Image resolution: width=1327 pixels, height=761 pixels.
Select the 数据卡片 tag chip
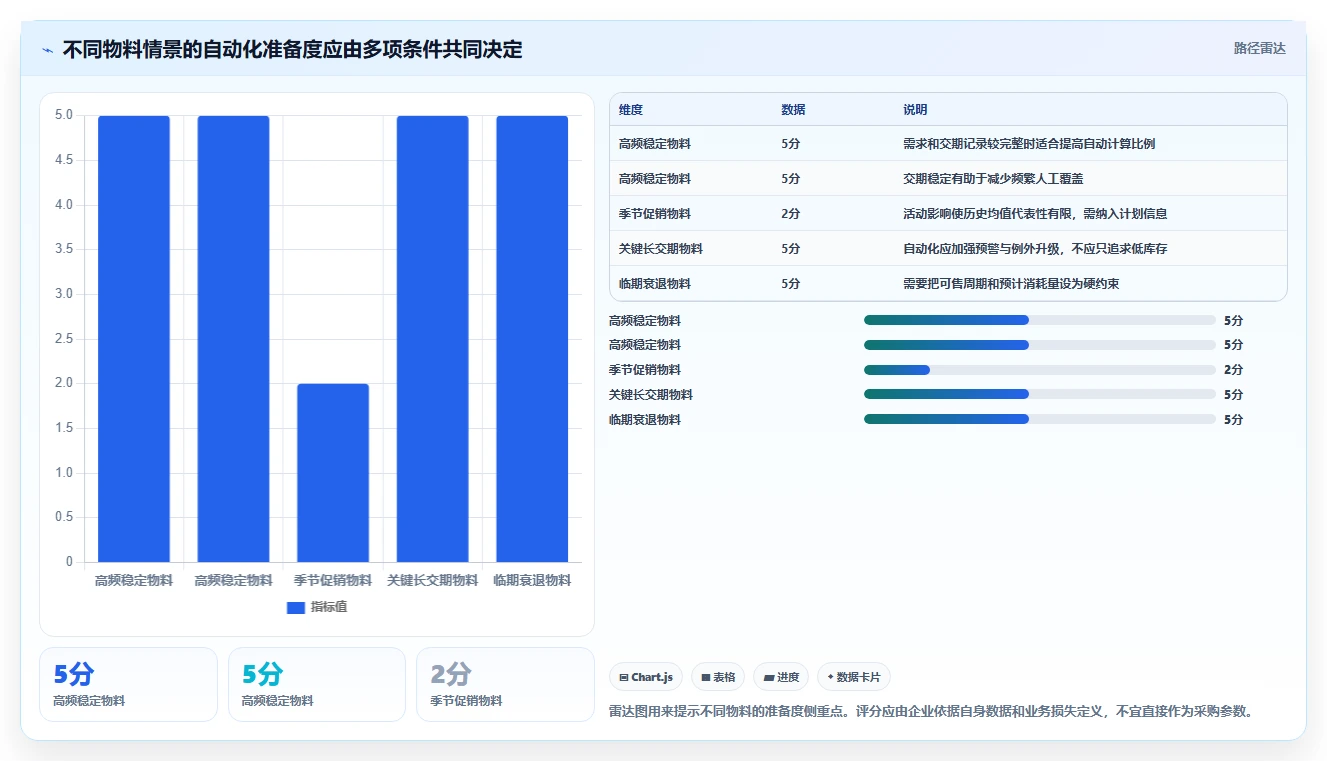pyautogui.click(x=854, y=677)
